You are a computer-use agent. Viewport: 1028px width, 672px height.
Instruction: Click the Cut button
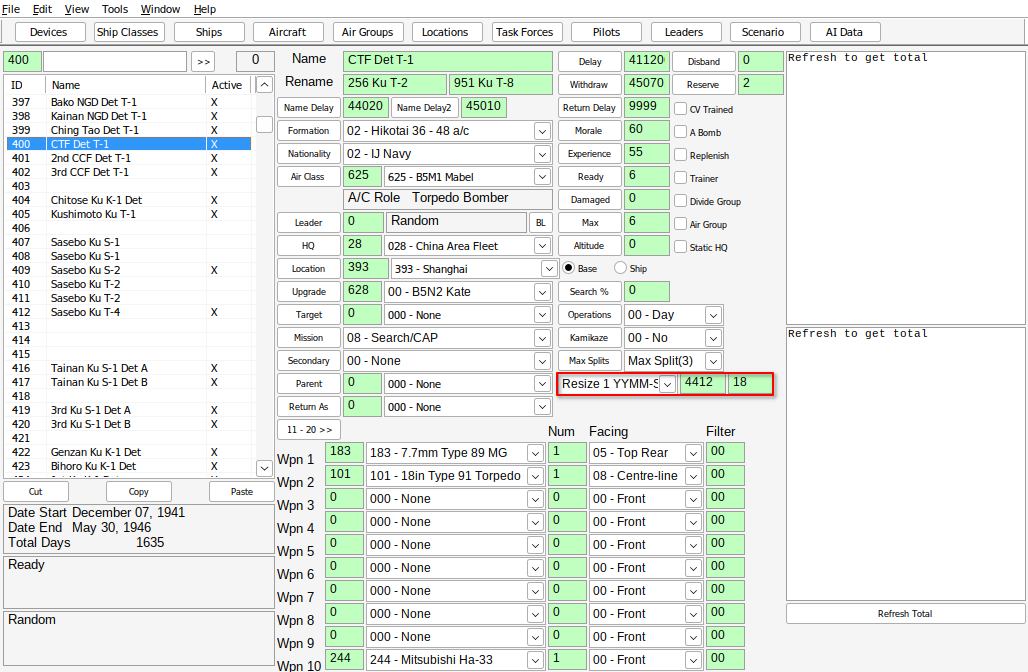click(x=36, y=492)
